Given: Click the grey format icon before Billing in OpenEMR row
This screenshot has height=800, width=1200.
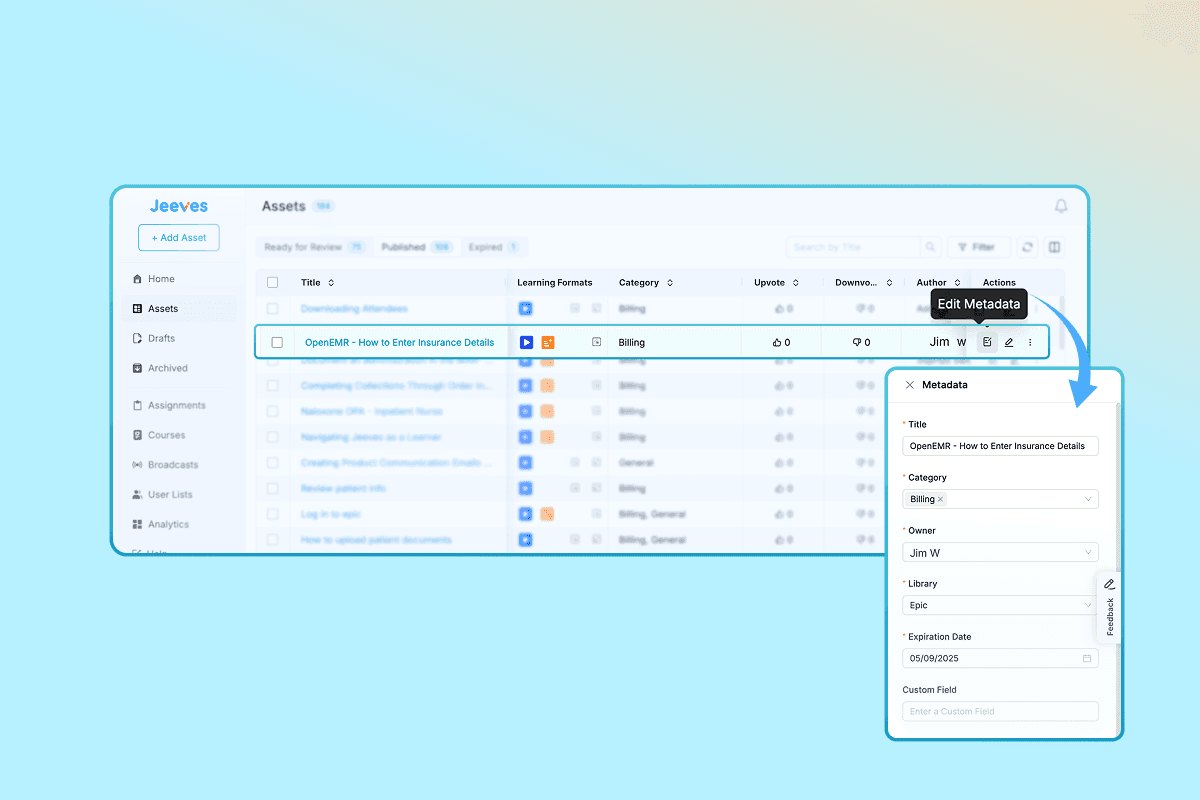Looking at the screenshot, I should [x=596, y=342].
